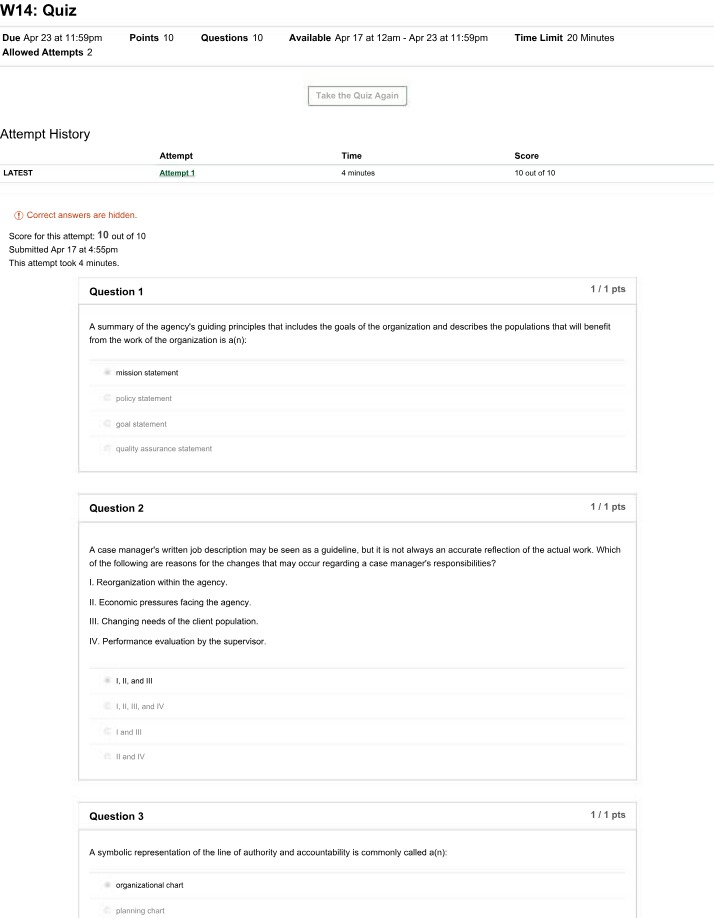Choose the quality assurance statement option
714x918 pixels.
coord(107,448)
